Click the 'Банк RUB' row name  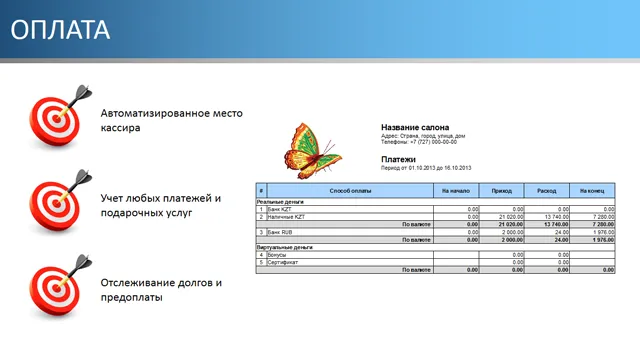[x=280, y=232]
